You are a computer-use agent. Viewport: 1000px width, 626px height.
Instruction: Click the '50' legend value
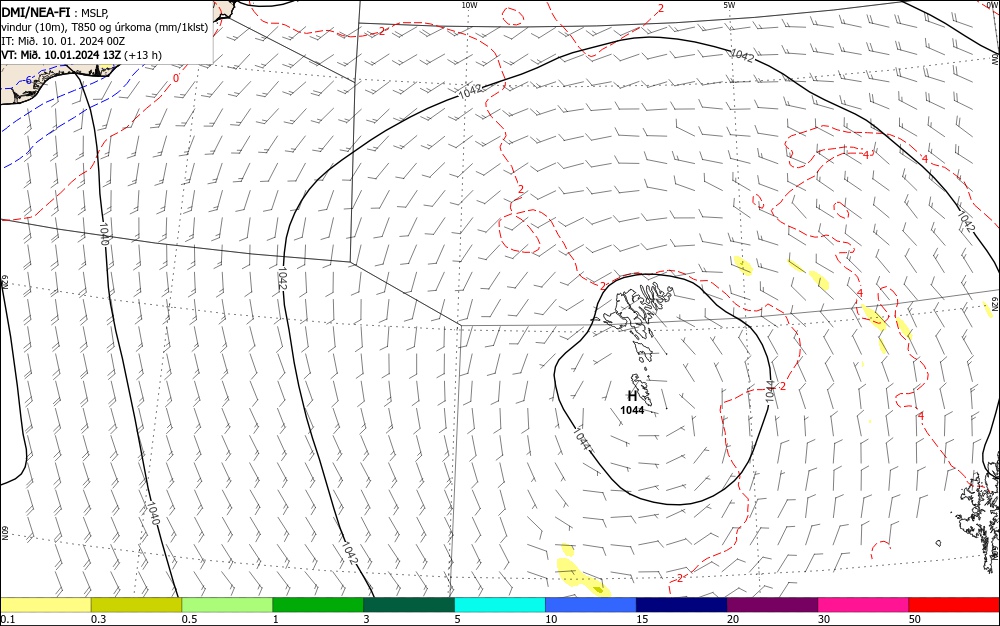pos(915,619)
